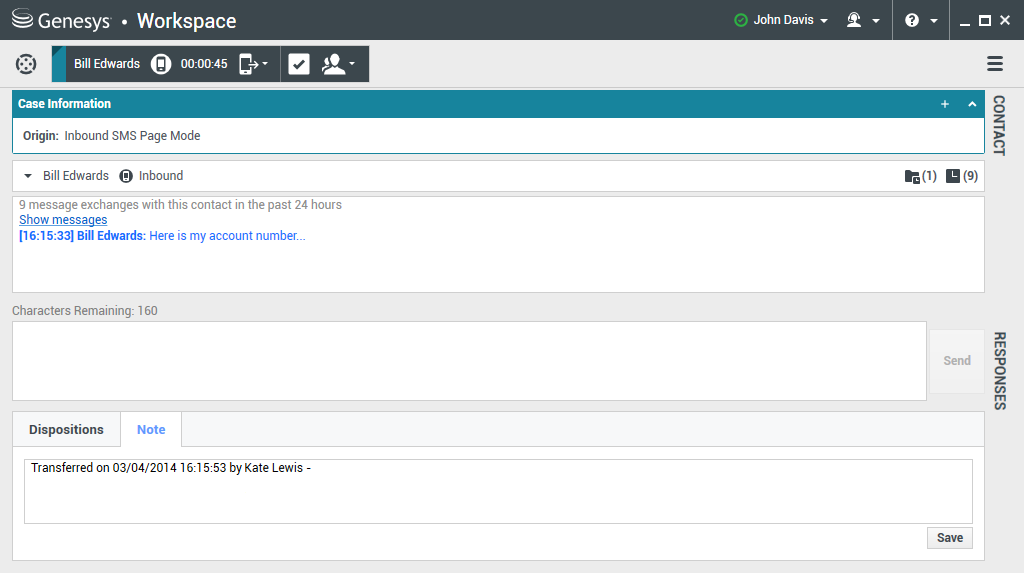Expand the Bill Edwards party dropdown arrow
Viewport: 1024px width, 573px height.
[28, 176]
